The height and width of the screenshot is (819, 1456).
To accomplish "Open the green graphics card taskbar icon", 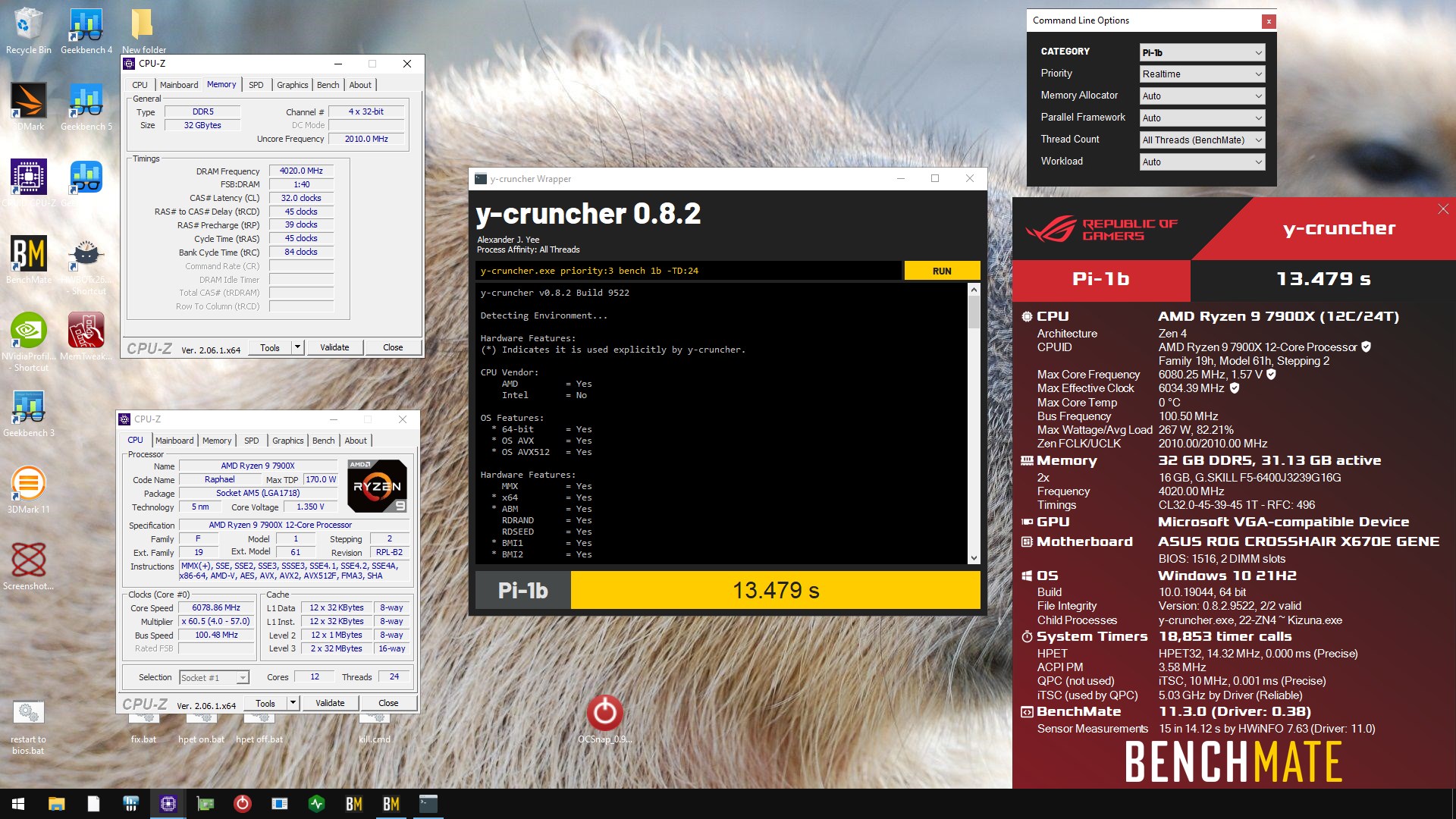I will (x=205, y=804).
